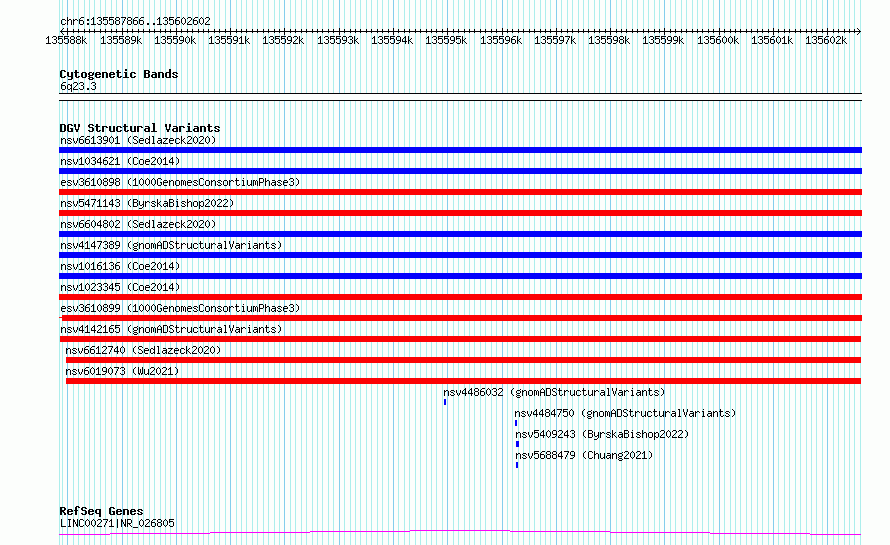Open esv3610898 (1000GenomesConsortiumPhase3) label
Image resolution: width=890 pixels, height=545 pixels.
point(180,182)
